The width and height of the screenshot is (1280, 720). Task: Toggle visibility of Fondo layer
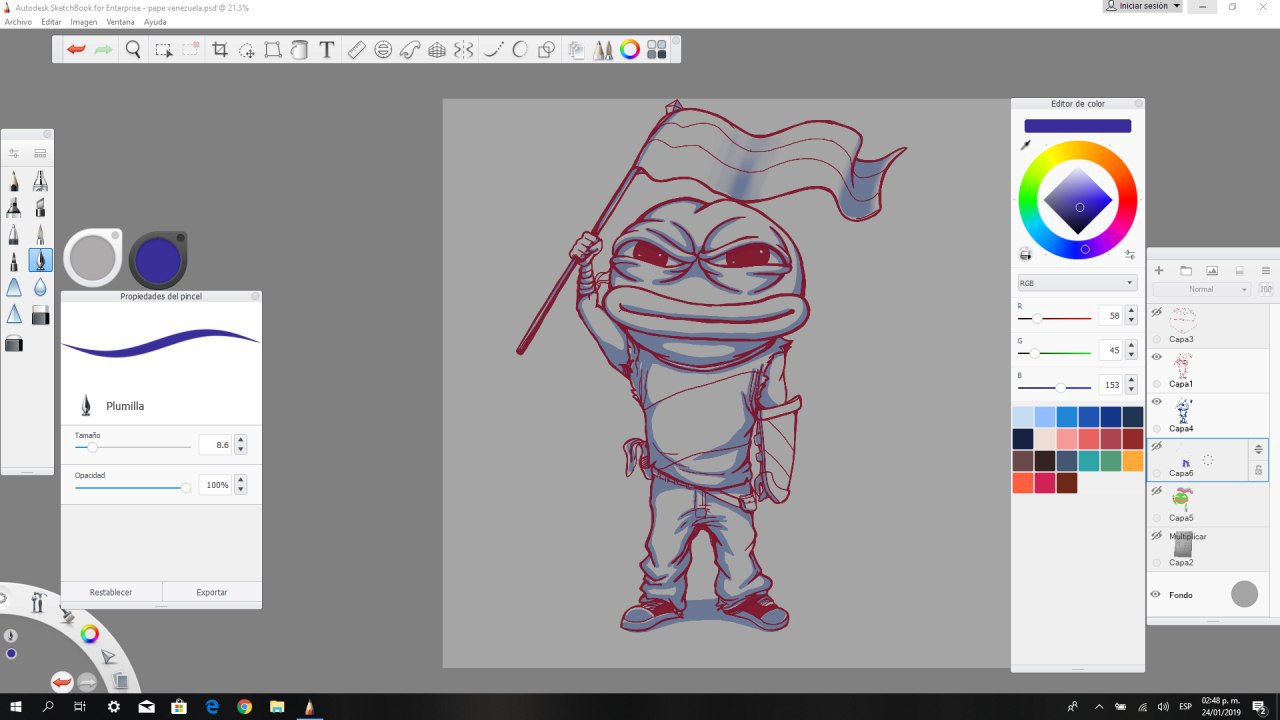coord(1156,595)
